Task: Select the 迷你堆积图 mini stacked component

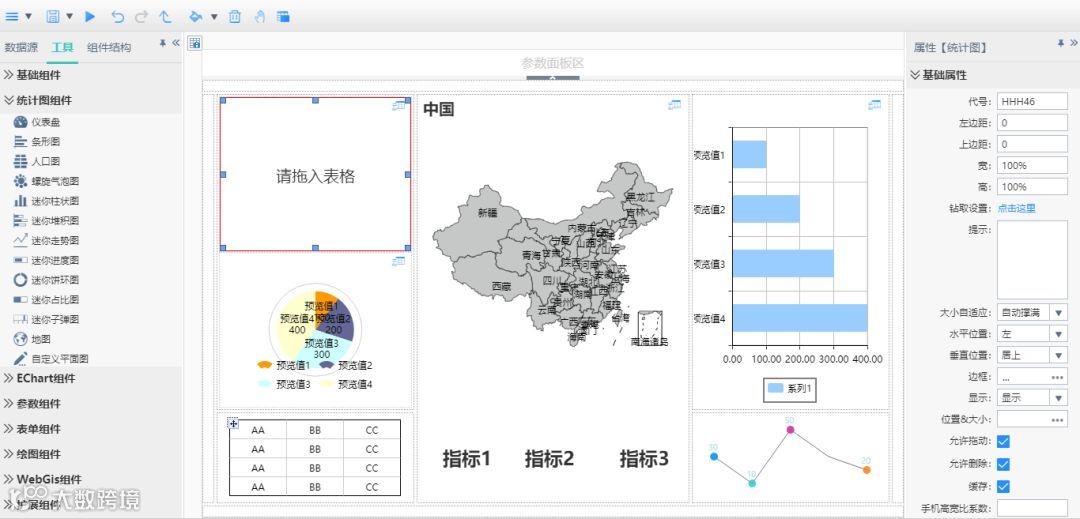Action: 46,220
